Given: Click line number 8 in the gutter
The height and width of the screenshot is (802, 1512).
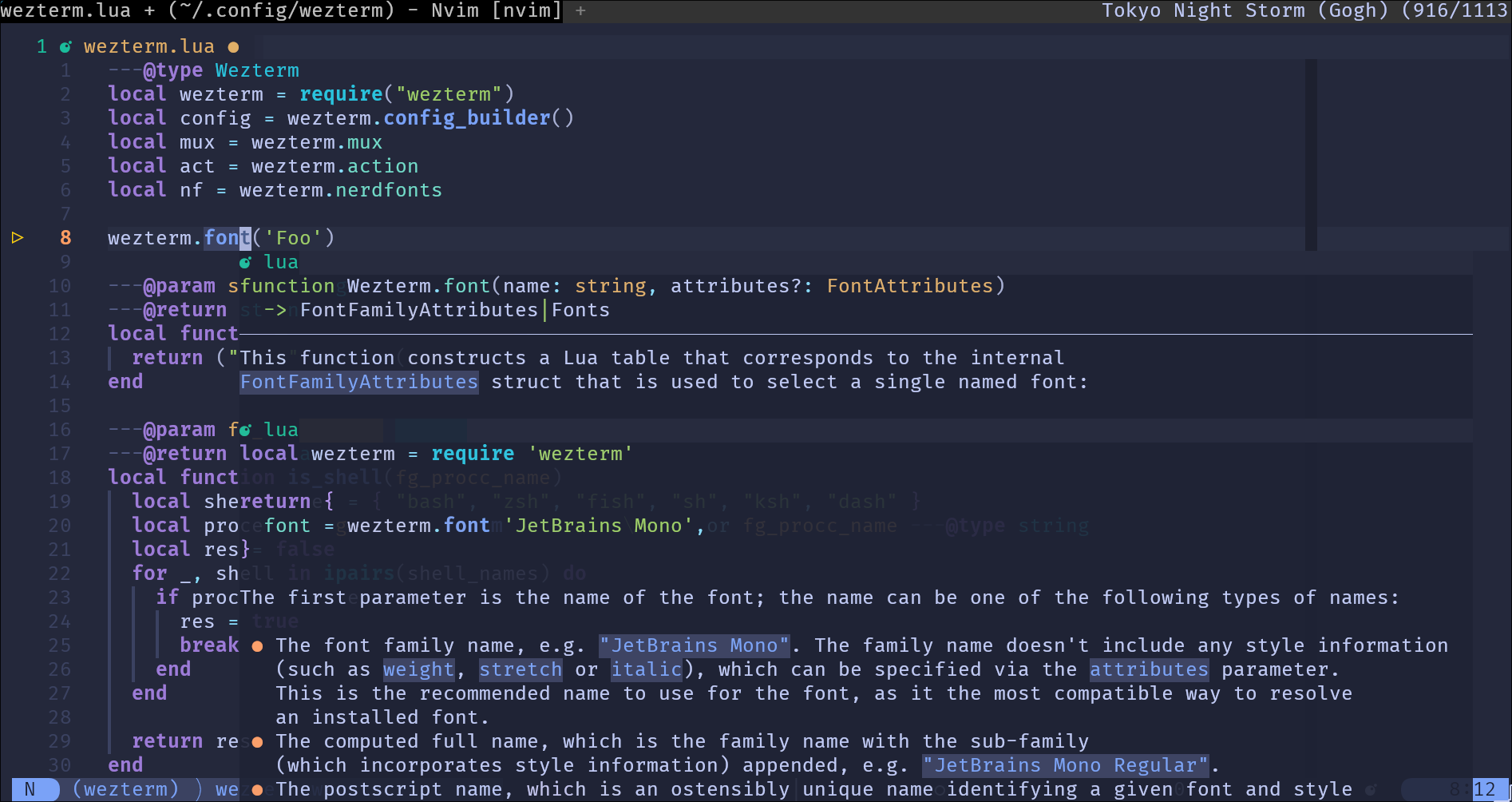Looking at the screenshot, I should click(x=65, y=237).
